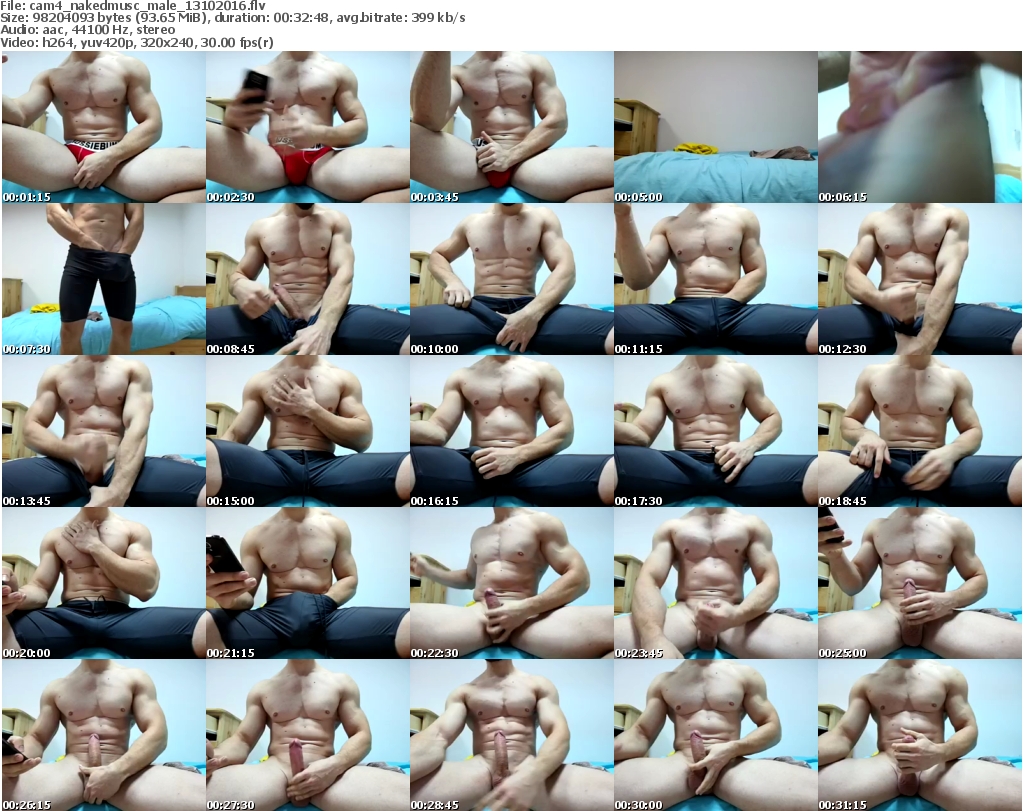Click the thumbnail timestamped 00:20:00

[x=102, y=583]
